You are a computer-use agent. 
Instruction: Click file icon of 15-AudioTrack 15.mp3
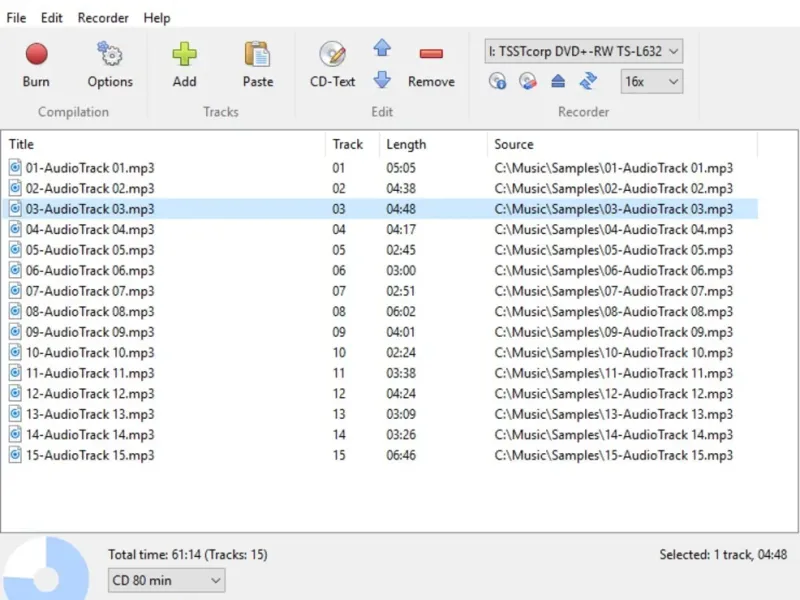point(15,455)
